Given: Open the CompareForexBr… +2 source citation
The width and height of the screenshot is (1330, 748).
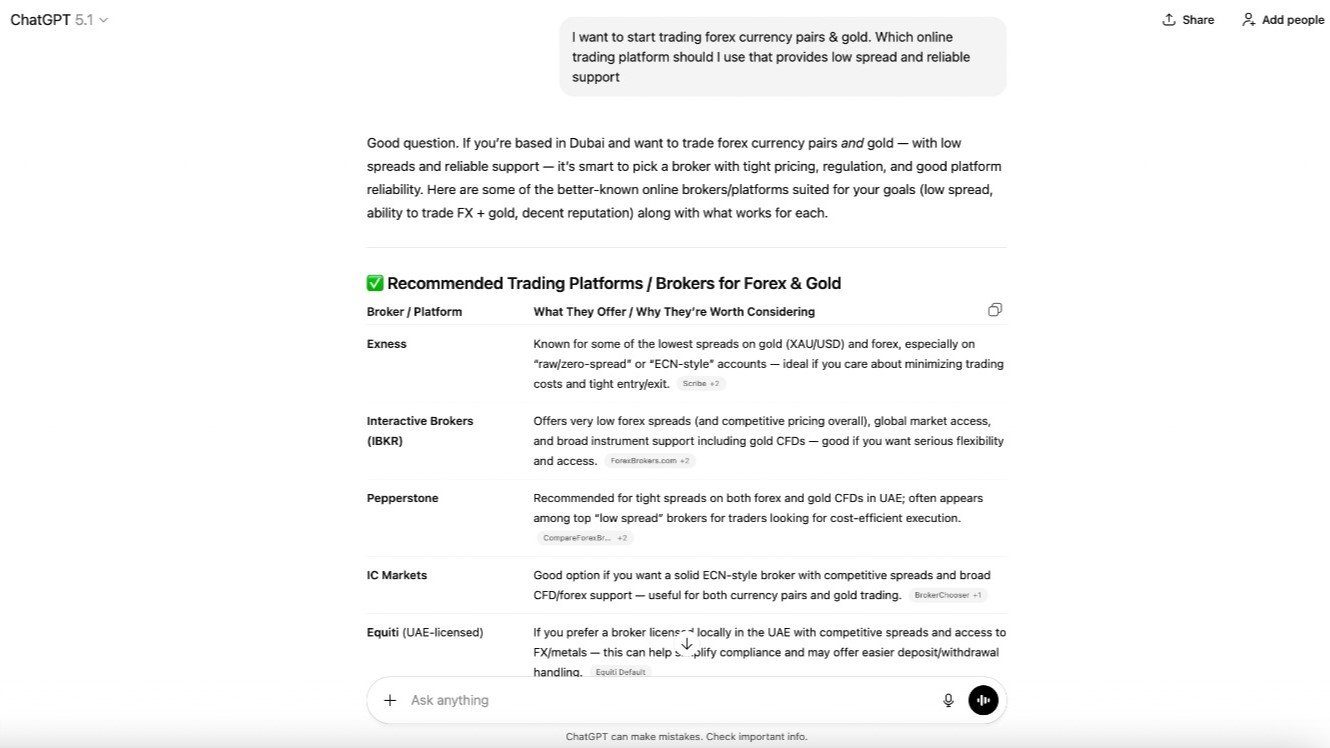Looking at the screenshot, I should (585, 538).
